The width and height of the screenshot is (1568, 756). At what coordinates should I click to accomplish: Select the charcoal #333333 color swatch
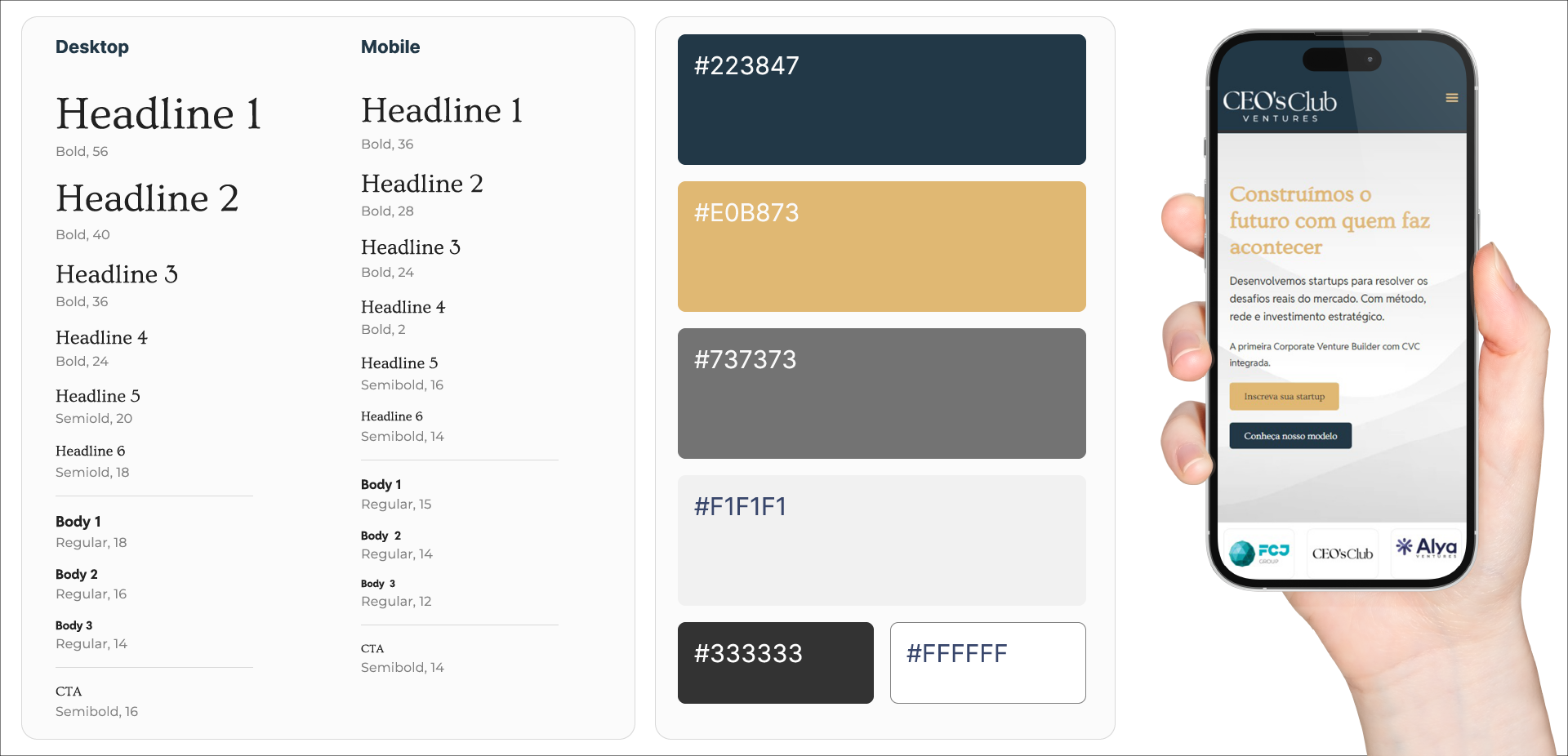(775, 663)
